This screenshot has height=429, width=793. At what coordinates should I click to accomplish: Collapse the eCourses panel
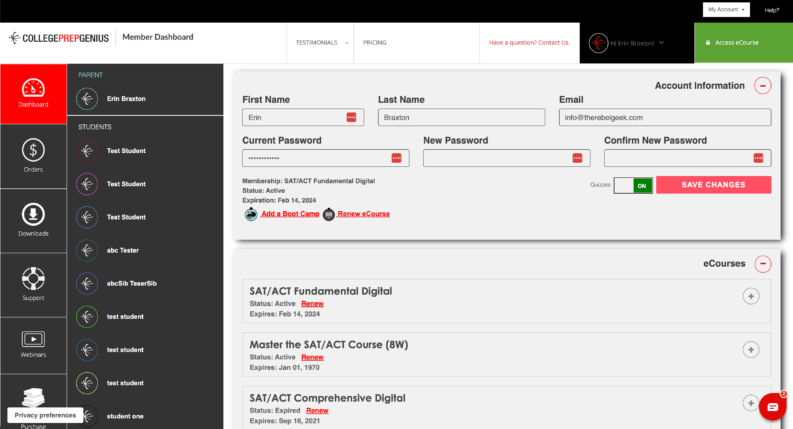763,264
